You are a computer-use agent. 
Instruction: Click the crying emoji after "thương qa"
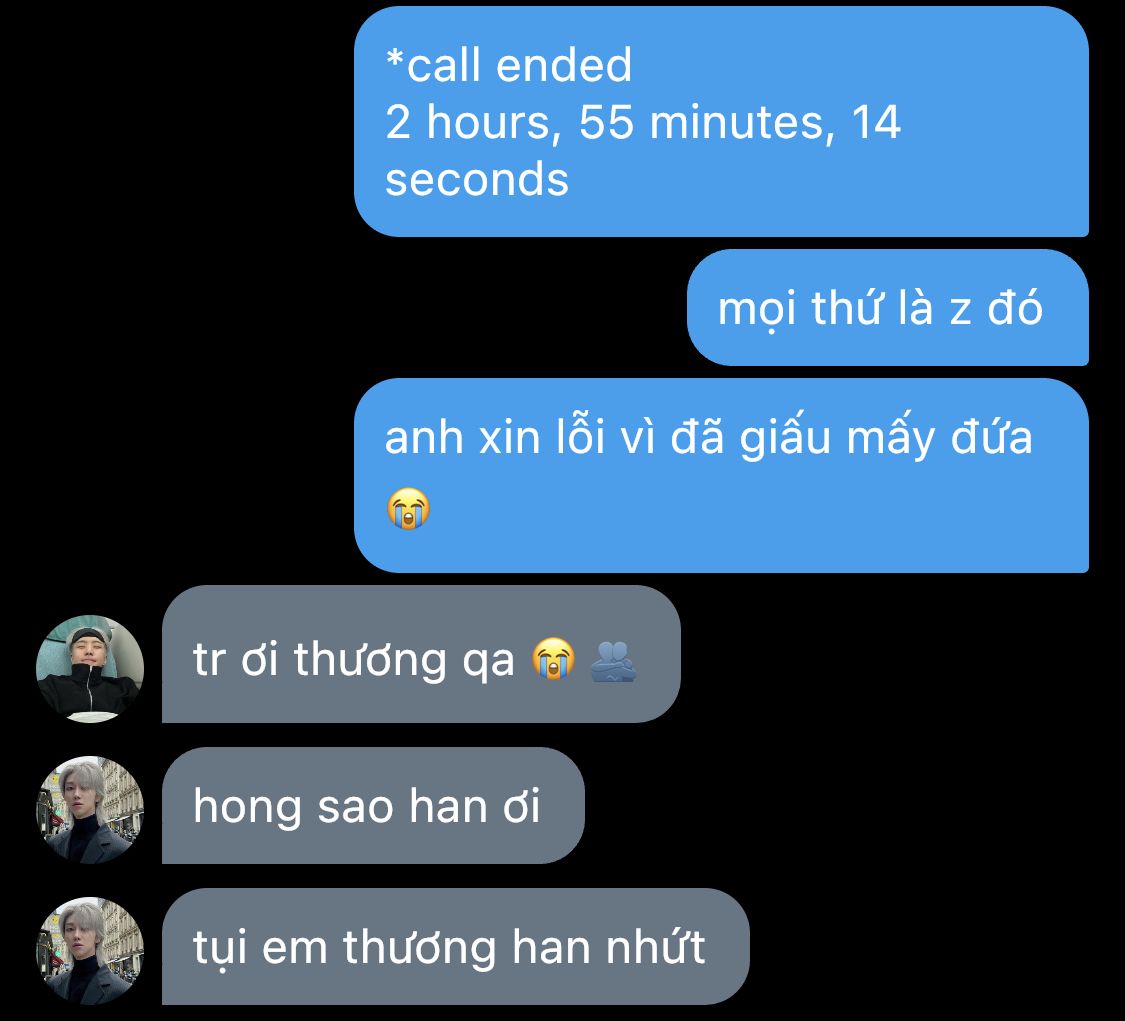click(x=553, y=658)
